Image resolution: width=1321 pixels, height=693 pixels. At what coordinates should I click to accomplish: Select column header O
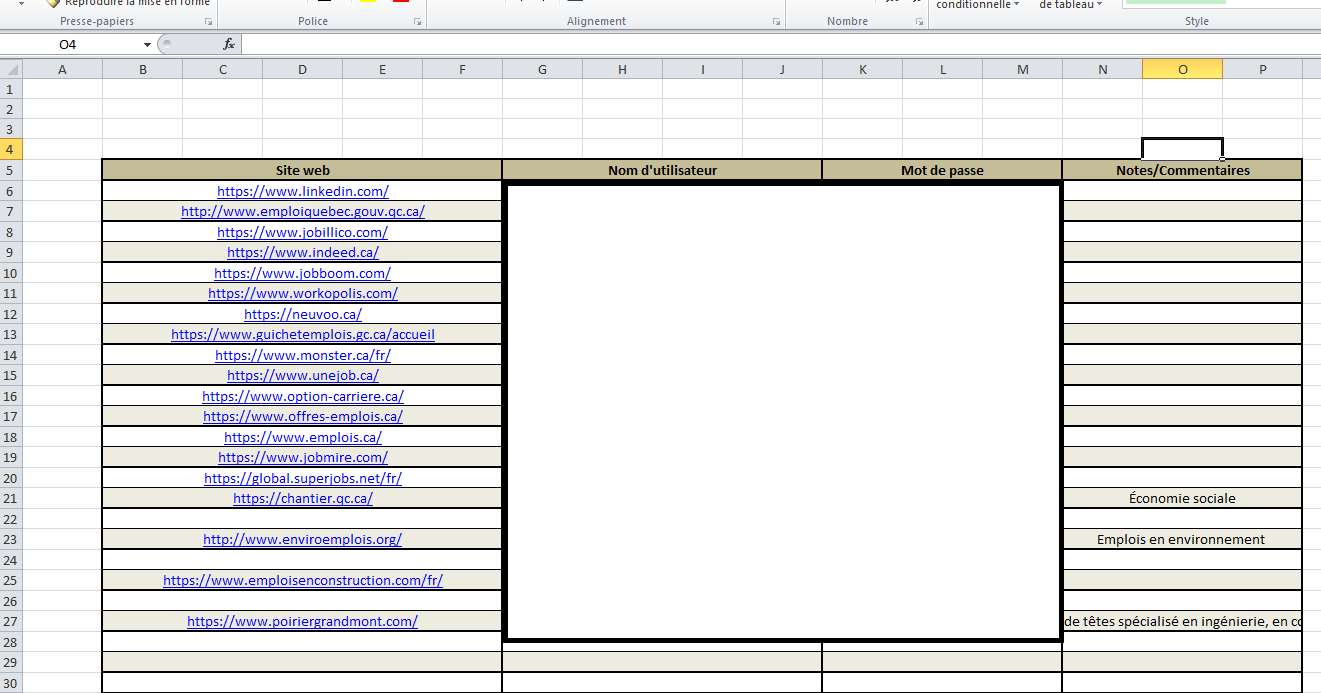[x=1182, y=69]
